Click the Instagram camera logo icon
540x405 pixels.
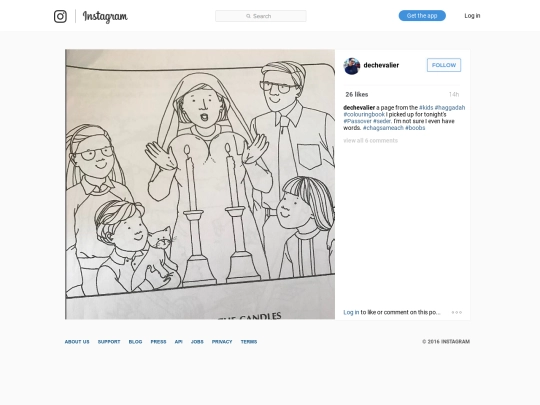pyautogui.click(x=60, y=16)
